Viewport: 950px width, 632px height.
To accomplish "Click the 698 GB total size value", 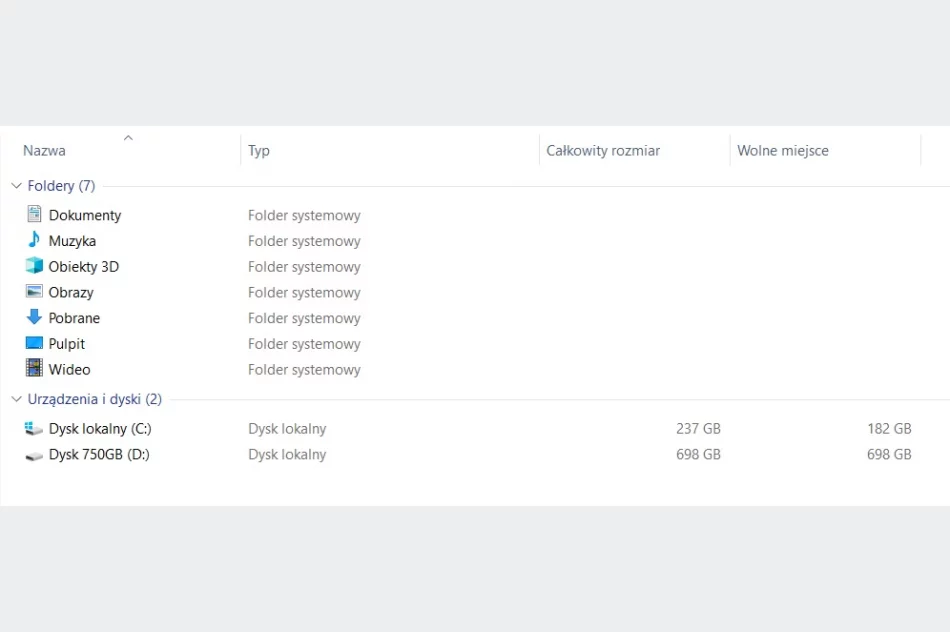I will click(698, 454).
